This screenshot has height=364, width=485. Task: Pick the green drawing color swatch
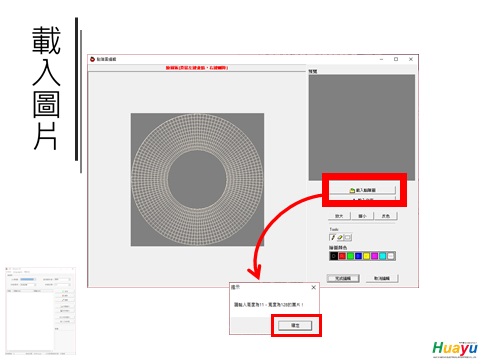350,256
